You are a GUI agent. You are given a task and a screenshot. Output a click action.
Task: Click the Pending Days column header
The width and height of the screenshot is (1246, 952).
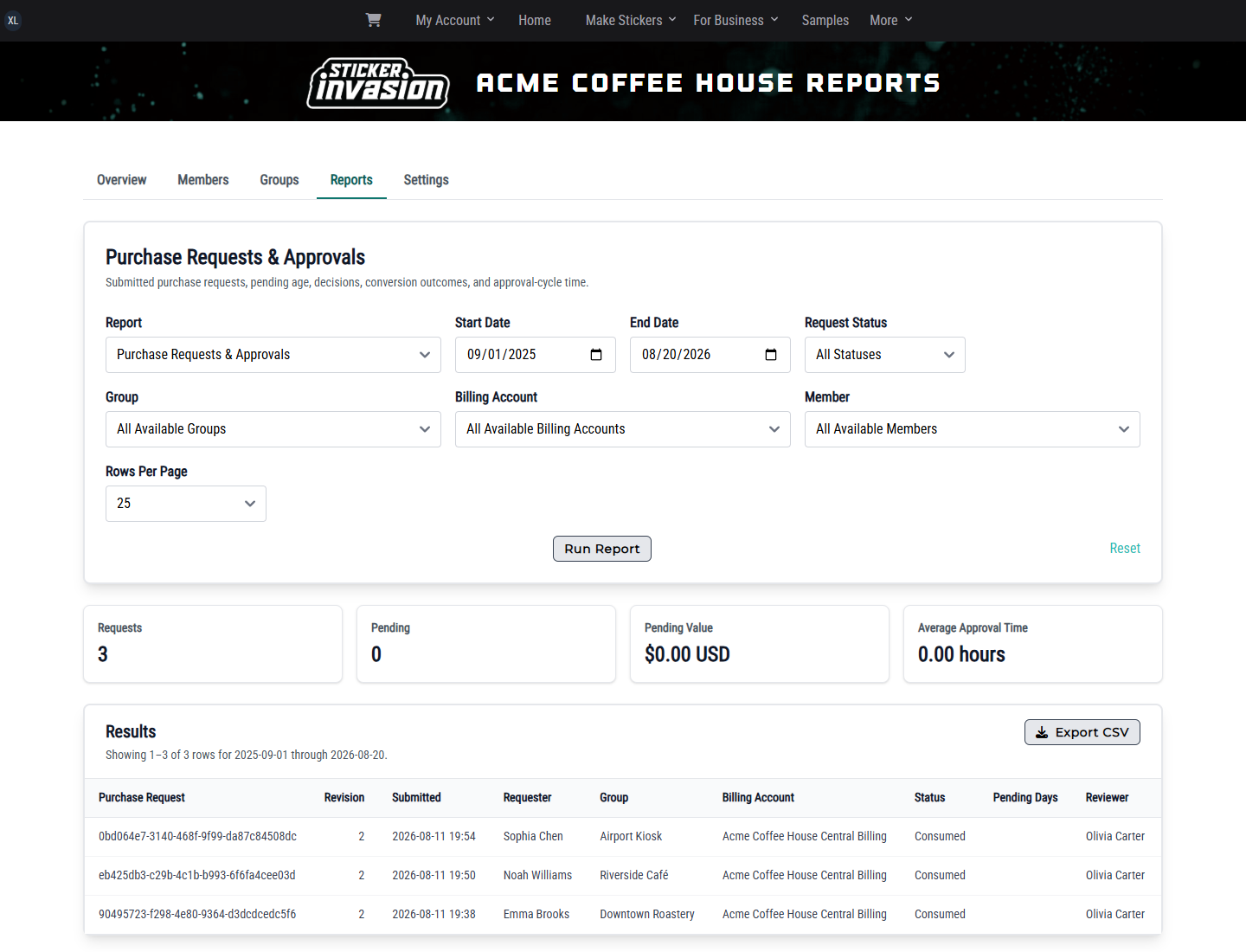pos(1025,798)
